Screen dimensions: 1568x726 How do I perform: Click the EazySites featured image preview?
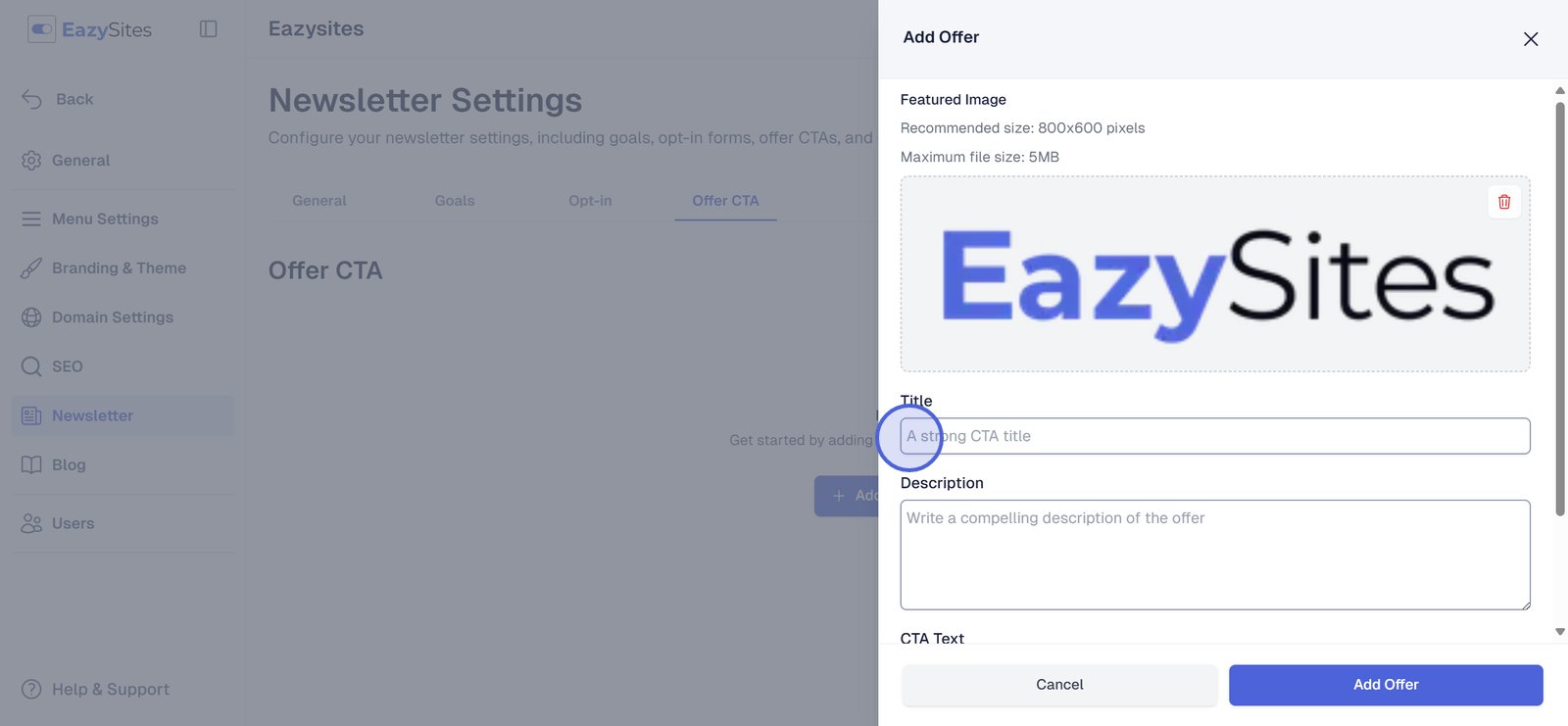pyautogui.click(x=1215, y=284)
